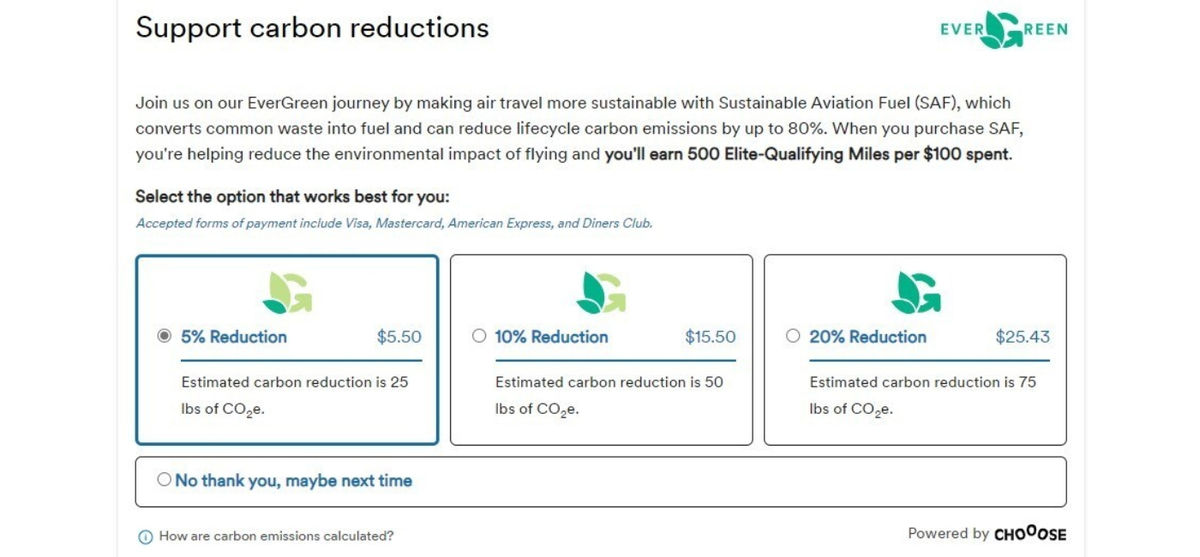This screenshot has height=557, width=1200.
Task: Click the $15.50 price
Action: [710, 337]
